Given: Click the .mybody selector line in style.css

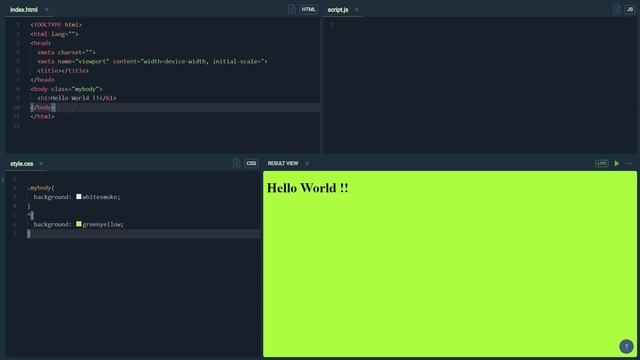Looking at the screenshot, I should pos(41,188).
